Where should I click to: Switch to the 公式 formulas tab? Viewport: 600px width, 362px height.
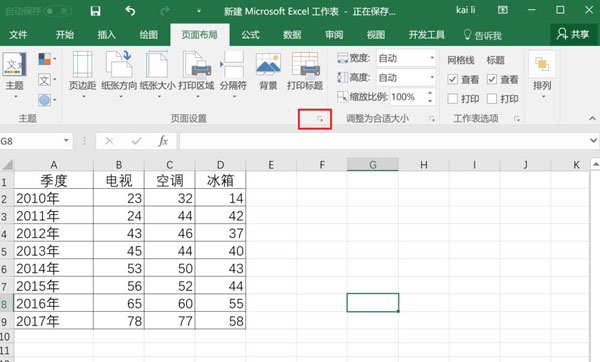[250, 35]
